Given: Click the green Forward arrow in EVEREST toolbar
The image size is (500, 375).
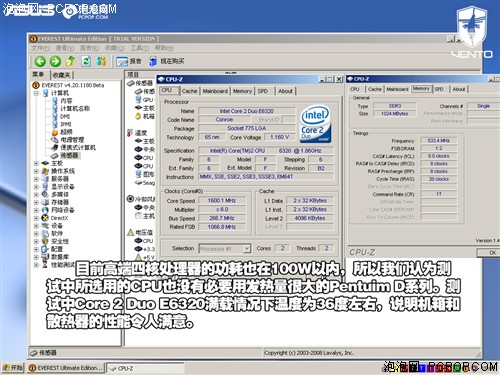Looking at the screenshot, I should [55, 61].
